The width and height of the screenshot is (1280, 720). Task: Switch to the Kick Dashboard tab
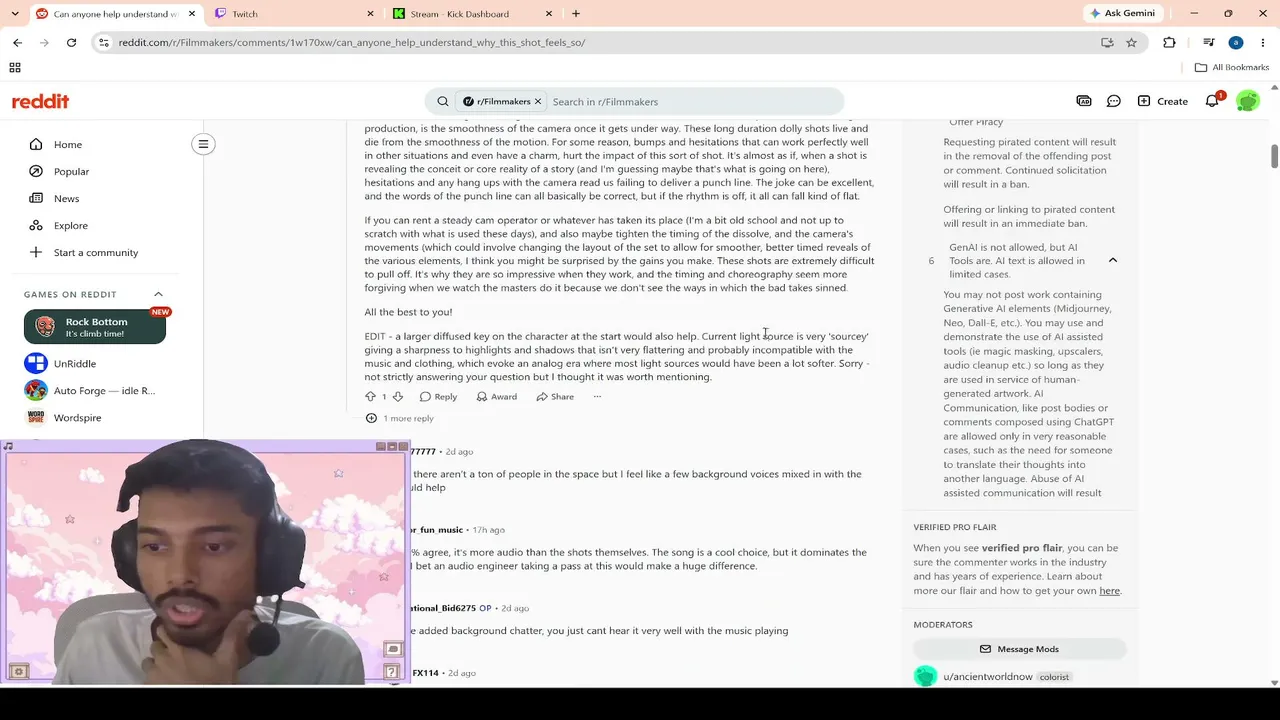pos(472,14)
